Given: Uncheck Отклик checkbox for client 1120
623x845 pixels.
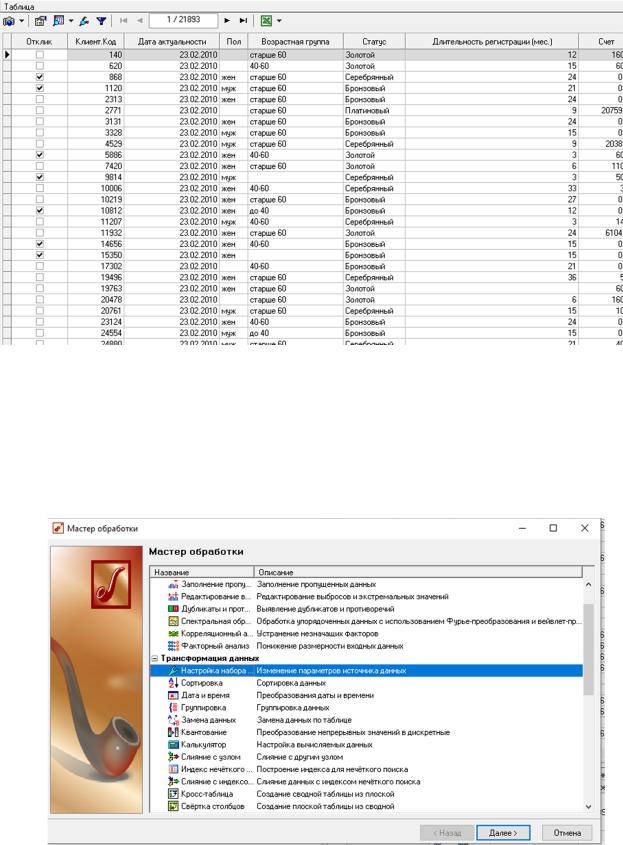Looking at the screenshot, I should click(x=40, y=88).
